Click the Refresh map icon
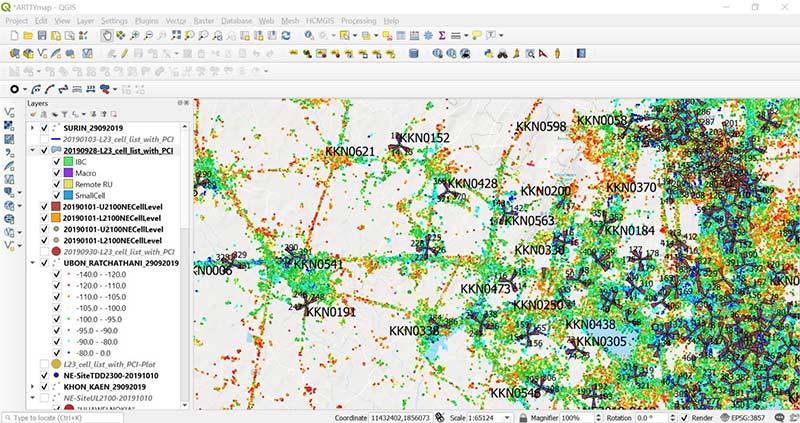 point(286,35)
